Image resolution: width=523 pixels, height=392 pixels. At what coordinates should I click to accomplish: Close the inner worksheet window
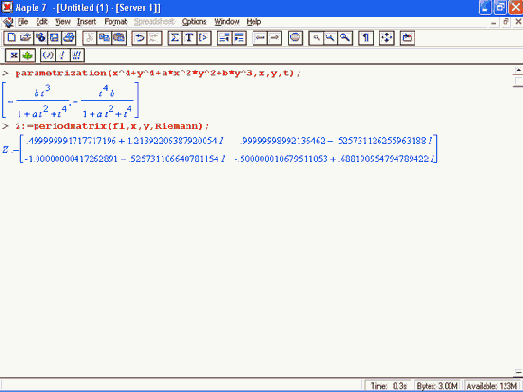pos(518,22)
